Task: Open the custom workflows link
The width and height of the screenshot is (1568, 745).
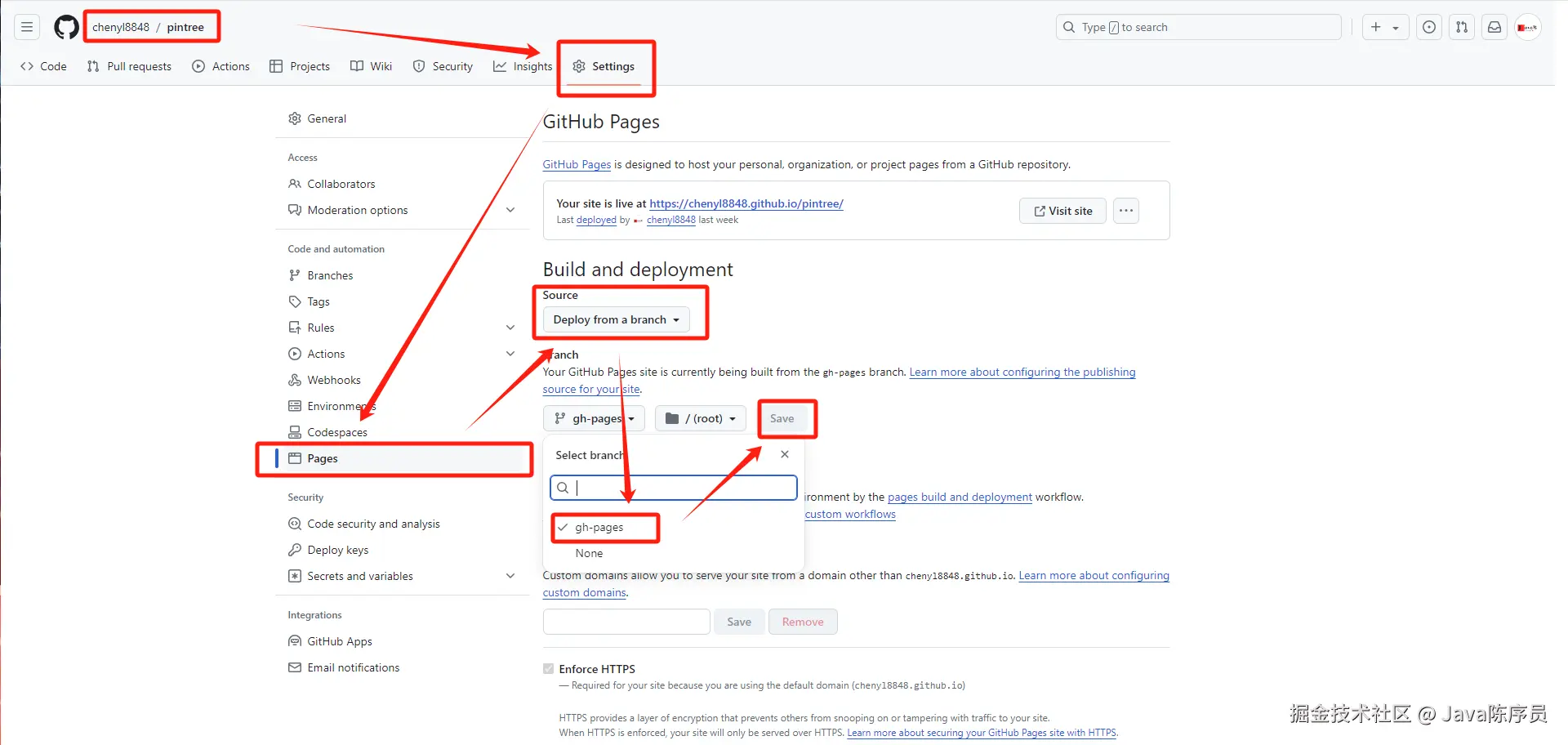Action: 850,514
